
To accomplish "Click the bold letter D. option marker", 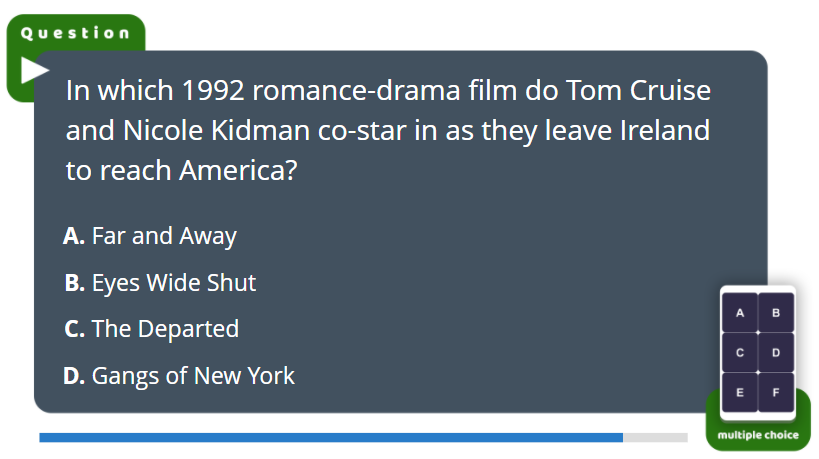I will (x=74, y=376).
